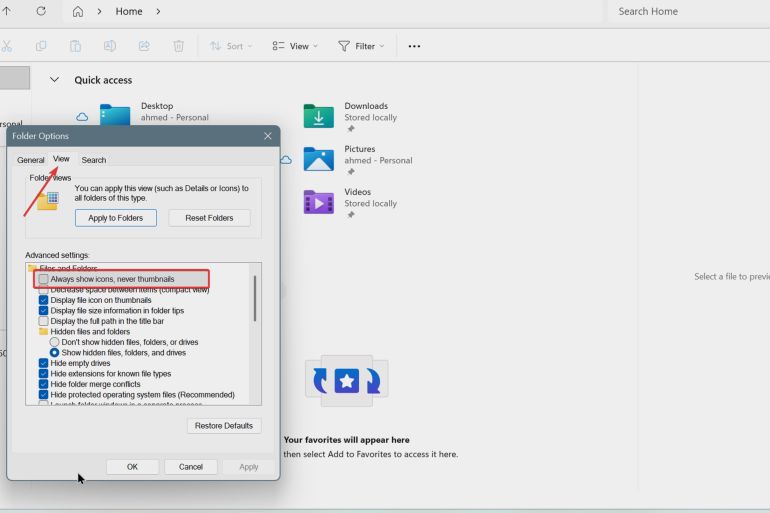Click the Rename icon in toolbar
Screen dimensions: 770x513
[x=110, y=46]
